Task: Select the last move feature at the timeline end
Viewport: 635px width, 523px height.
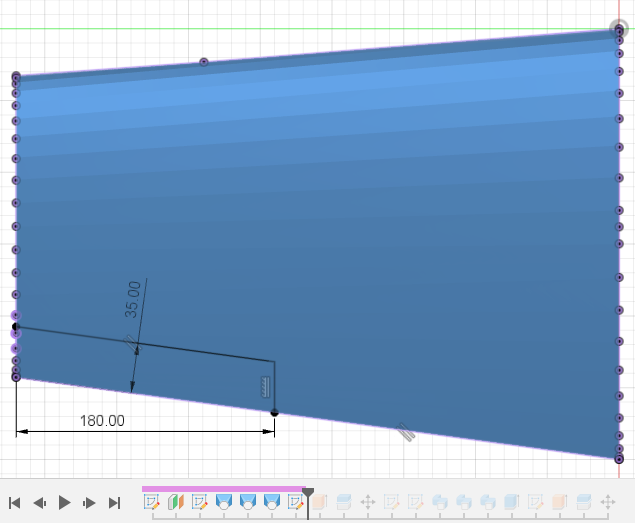Action: coord(607,502)
